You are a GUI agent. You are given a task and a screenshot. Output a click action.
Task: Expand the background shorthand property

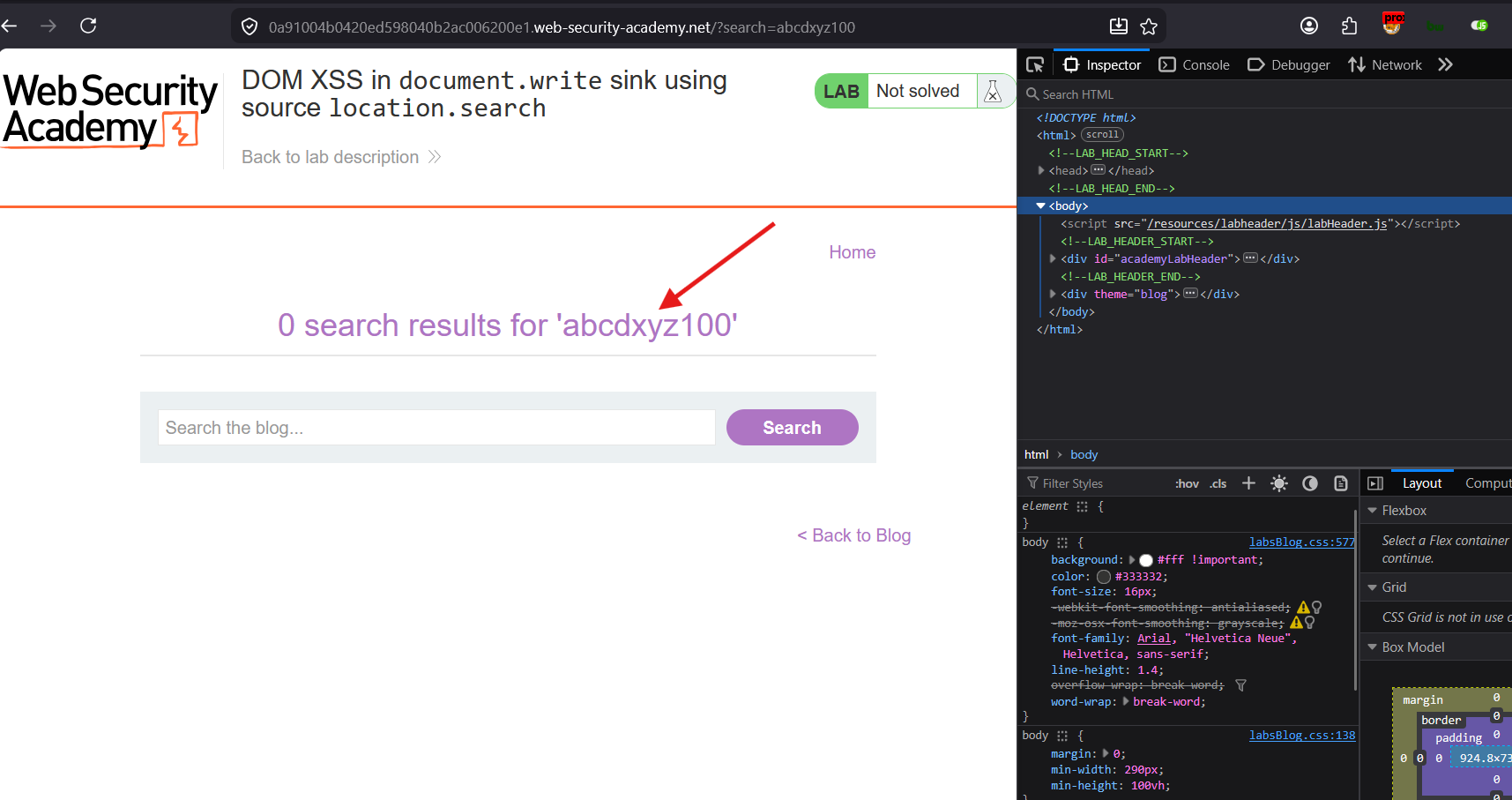coord(1132,559)
